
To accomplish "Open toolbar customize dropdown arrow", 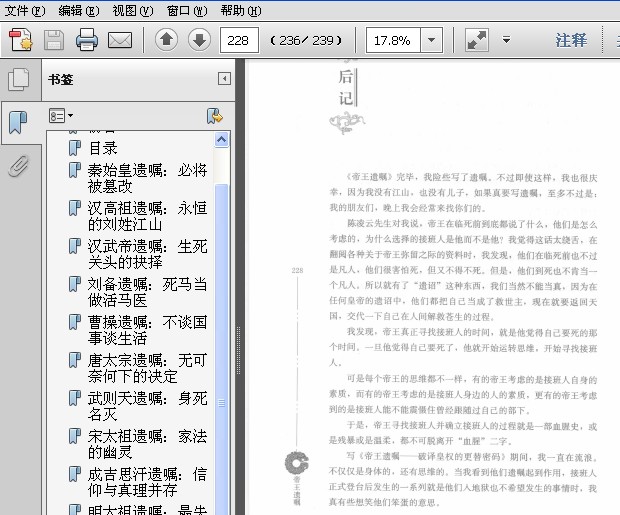I will [x=506, y=40].
